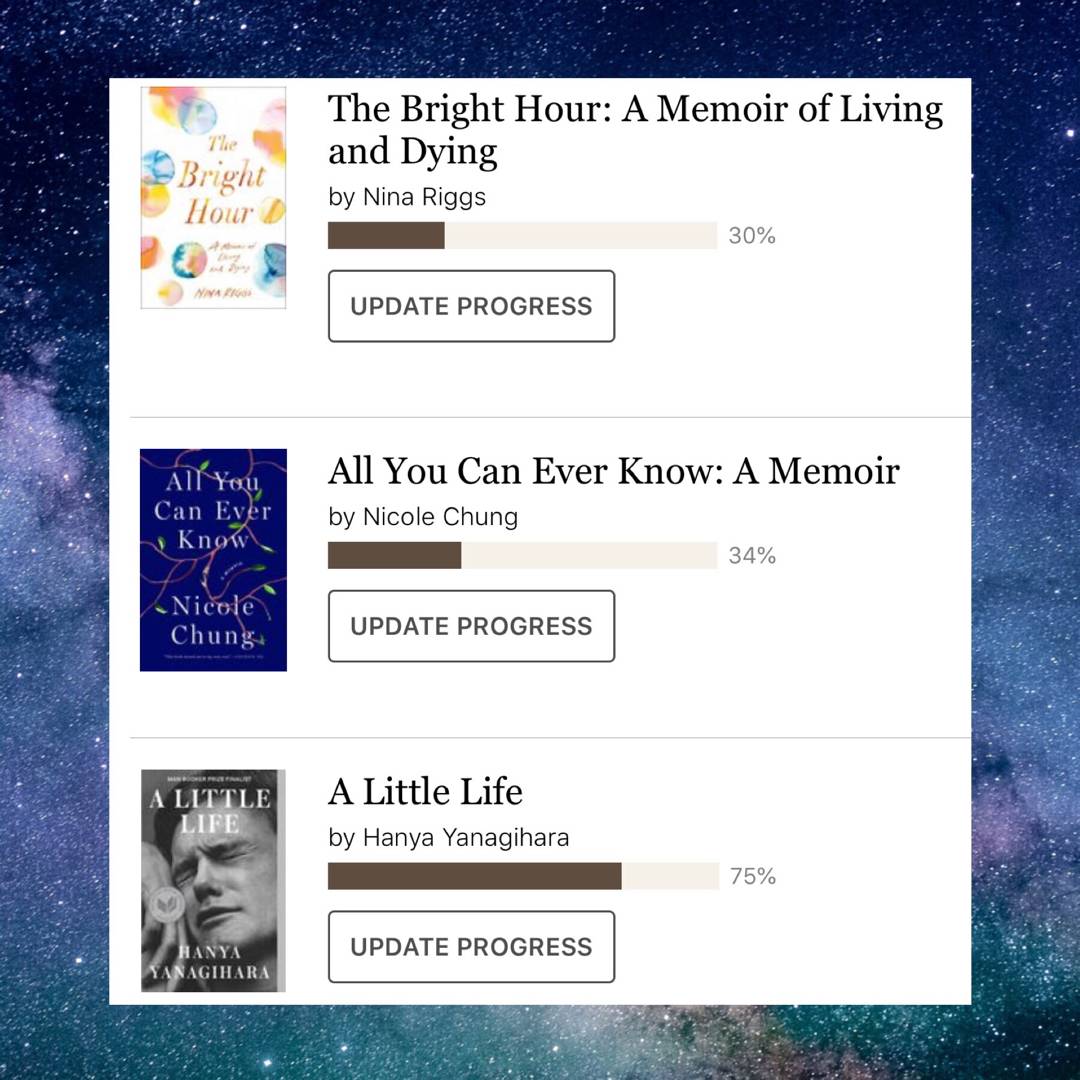
Task: Open All You Can Ever Know title
Action: tap(613, 470)
